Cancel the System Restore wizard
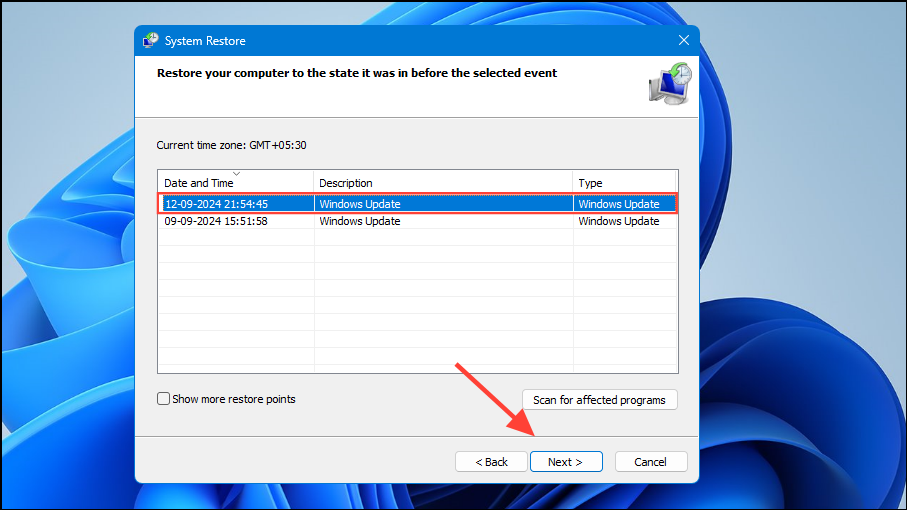907x510 pixels. (x=650, y=462)
